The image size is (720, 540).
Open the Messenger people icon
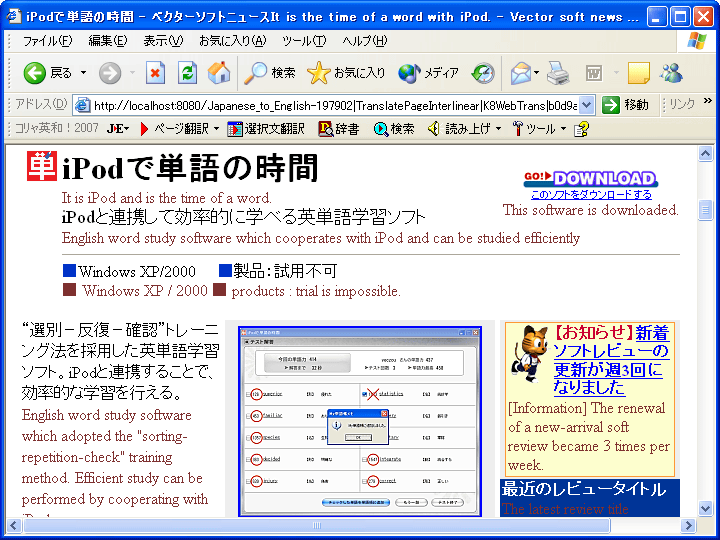click(x=671, y=73)
